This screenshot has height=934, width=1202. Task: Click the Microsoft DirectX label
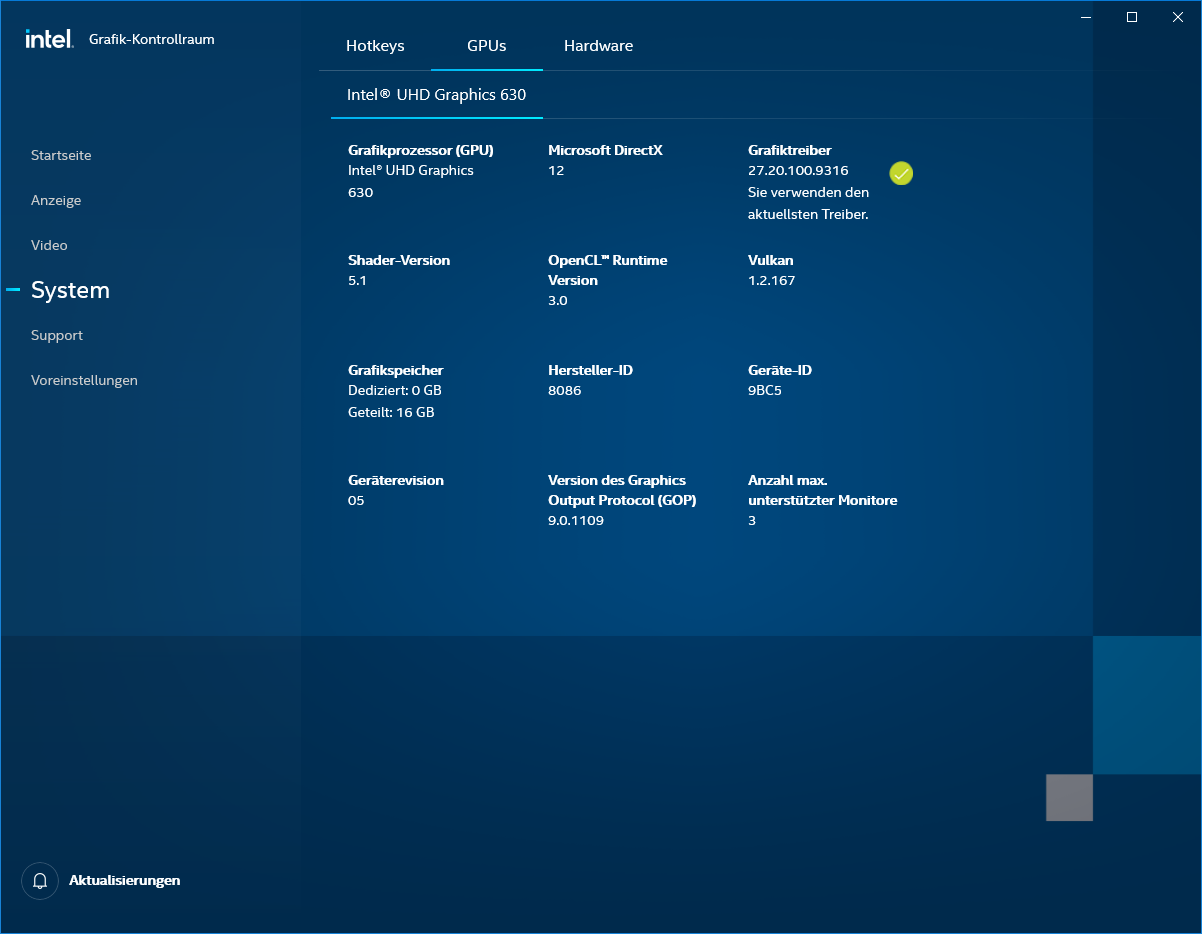[605, 150]
